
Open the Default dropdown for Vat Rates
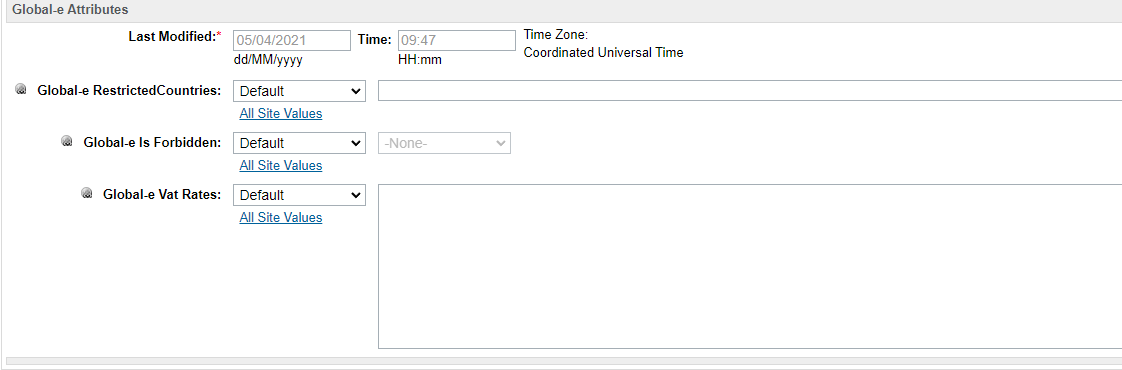[299, 195]
